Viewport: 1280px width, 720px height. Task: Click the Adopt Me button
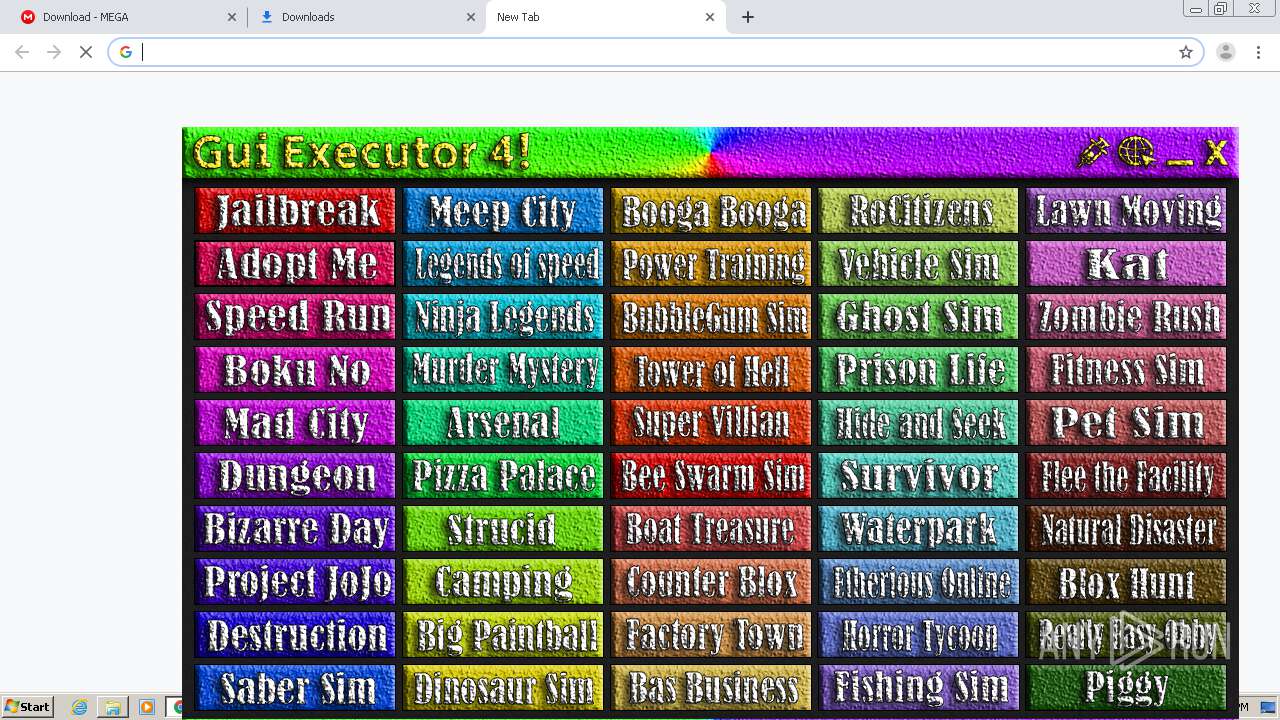pos(296,264)
